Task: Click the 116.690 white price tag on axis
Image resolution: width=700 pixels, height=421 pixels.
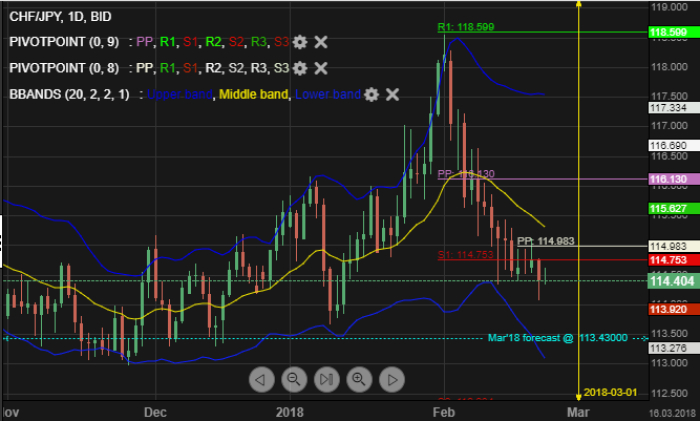Action: [x=674, y=145]
